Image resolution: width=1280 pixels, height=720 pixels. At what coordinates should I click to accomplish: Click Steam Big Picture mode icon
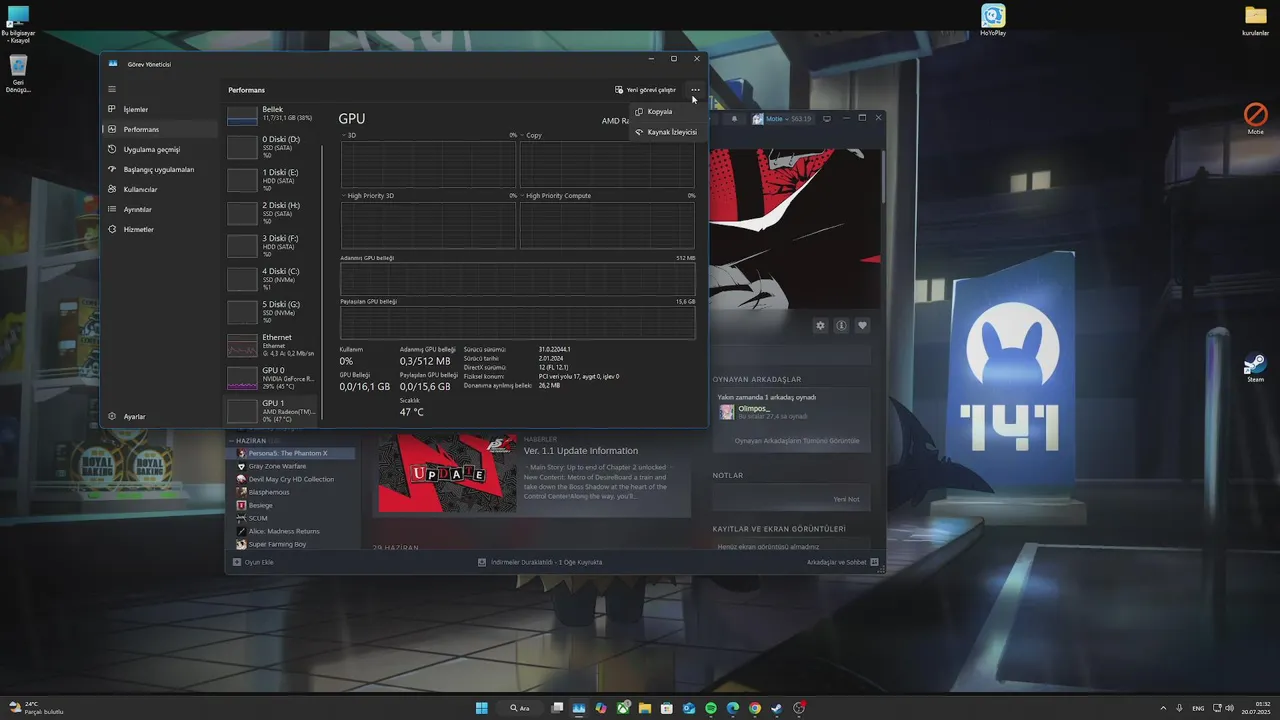(826, 118)
